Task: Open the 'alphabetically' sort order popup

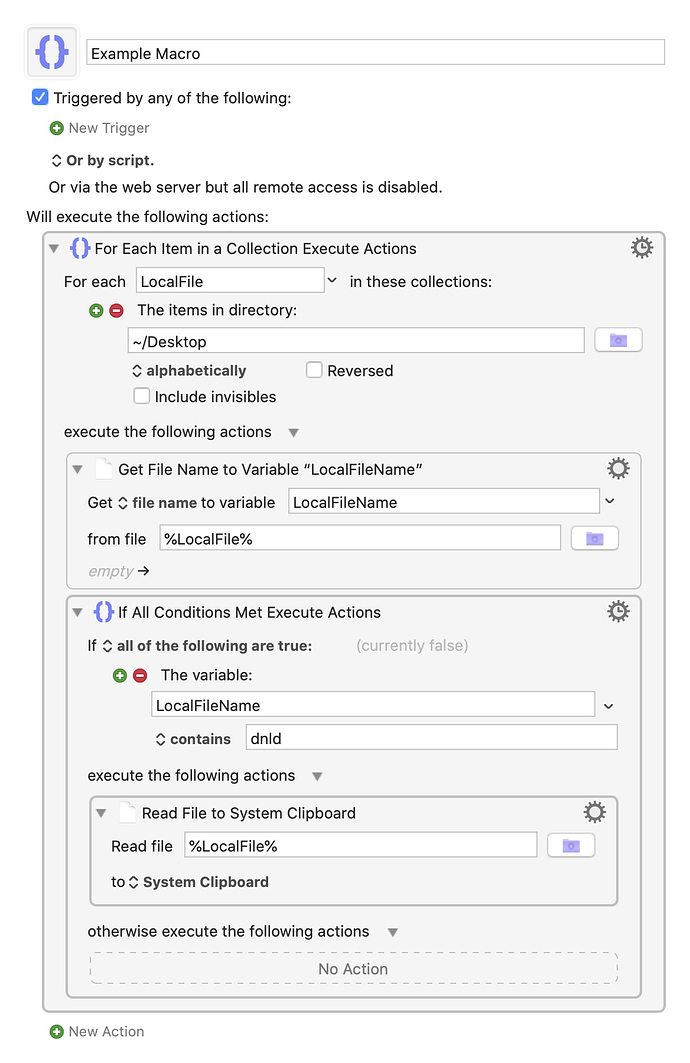Action: tap(189, 371)
